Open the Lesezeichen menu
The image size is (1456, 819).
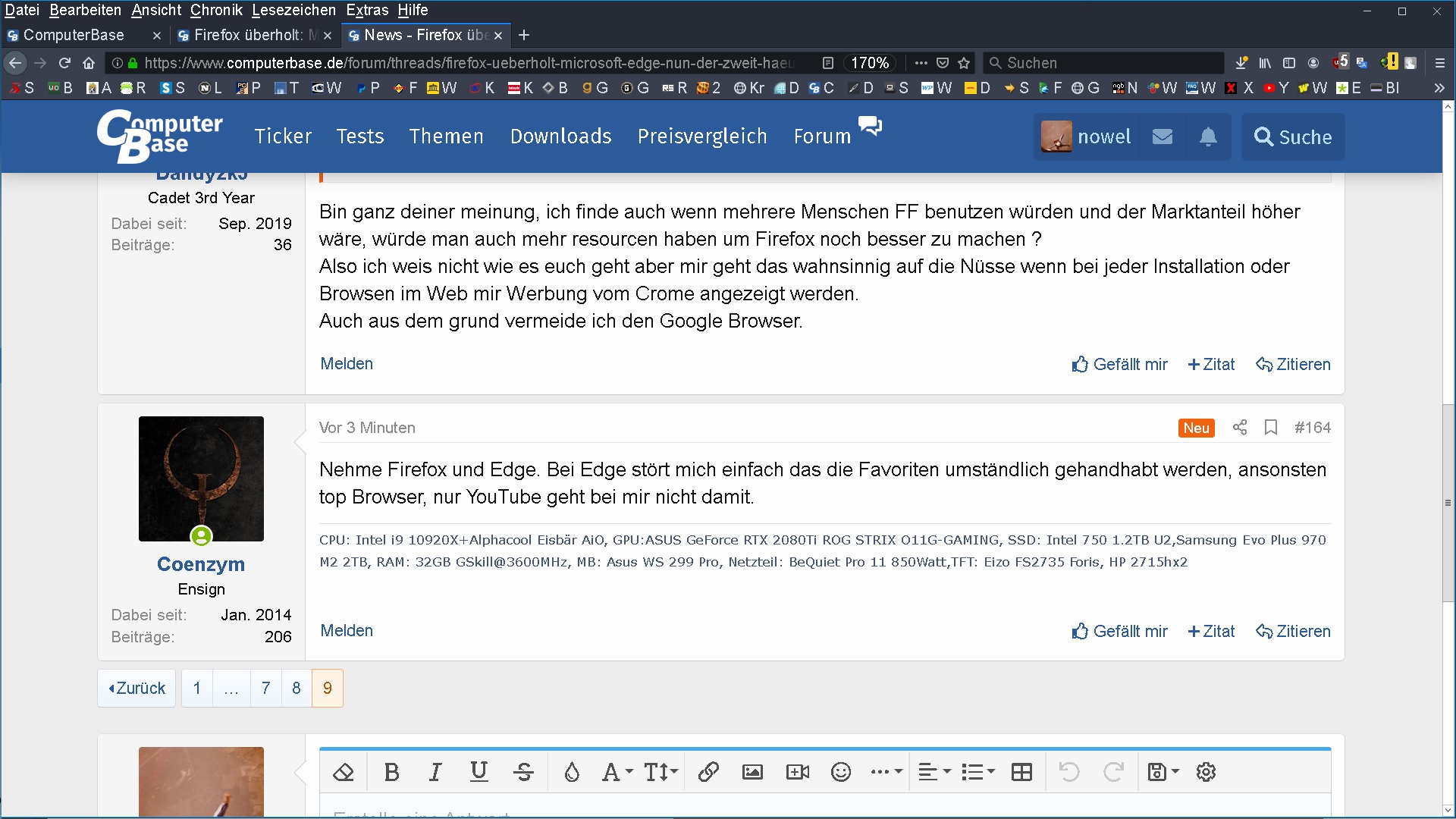click(x=293, y=10)
